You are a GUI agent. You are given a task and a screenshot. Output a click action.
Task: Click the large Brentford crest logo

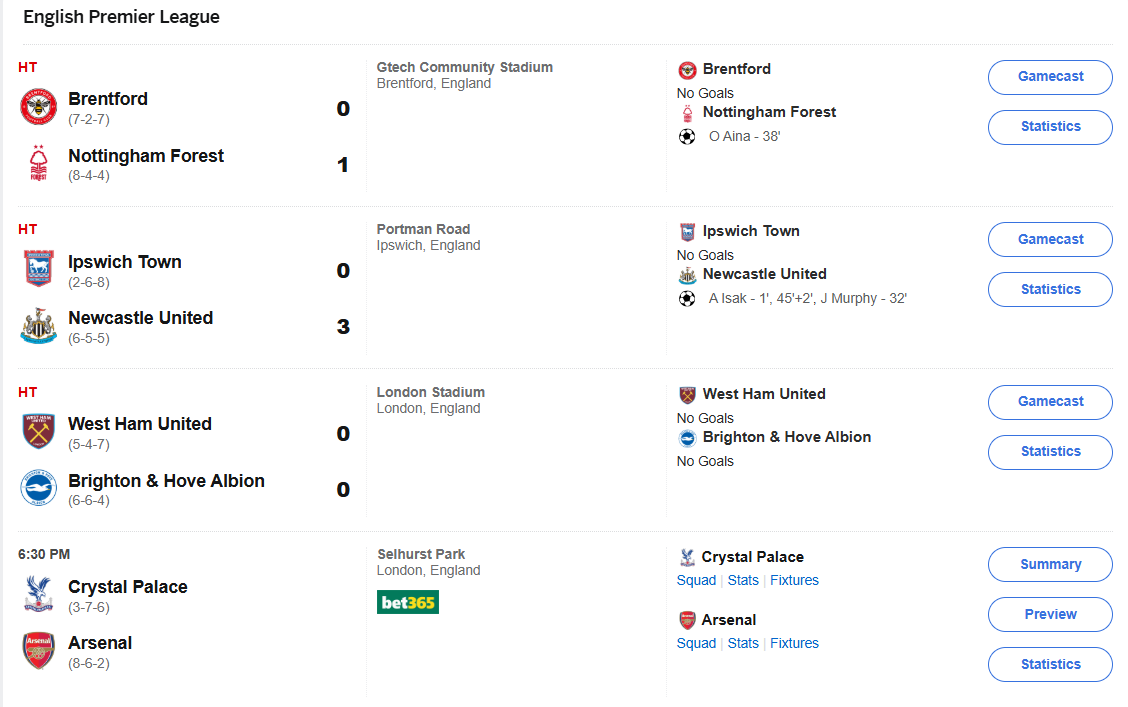click(39, 107)
